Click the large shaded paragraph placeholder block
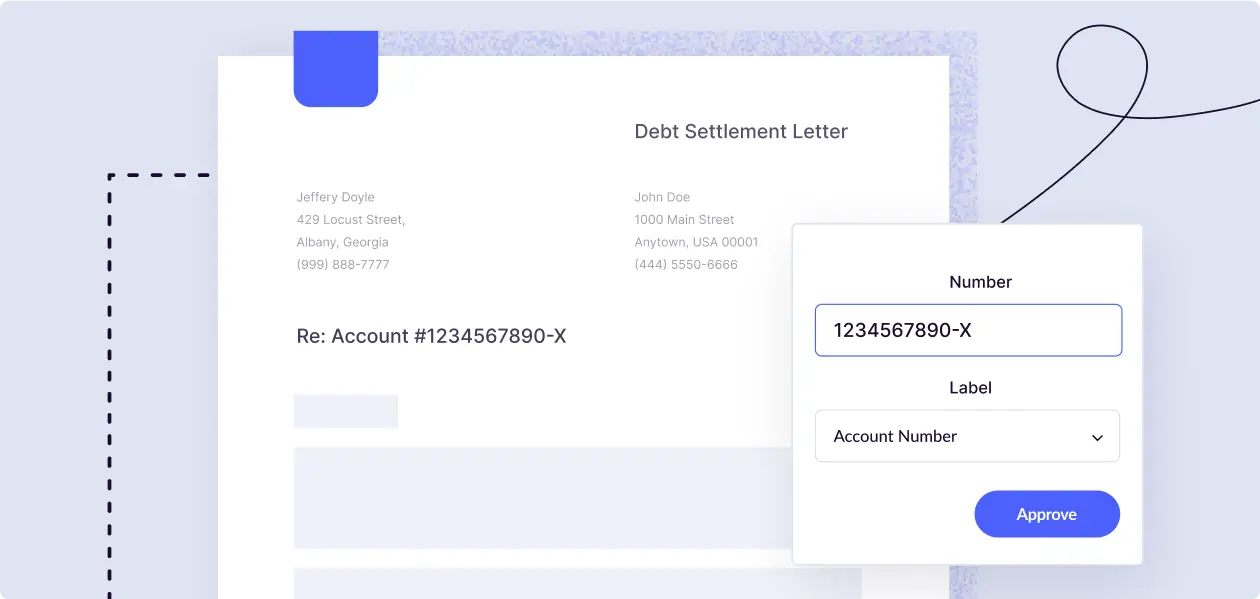1260x599 pixels. coord(545,497)
